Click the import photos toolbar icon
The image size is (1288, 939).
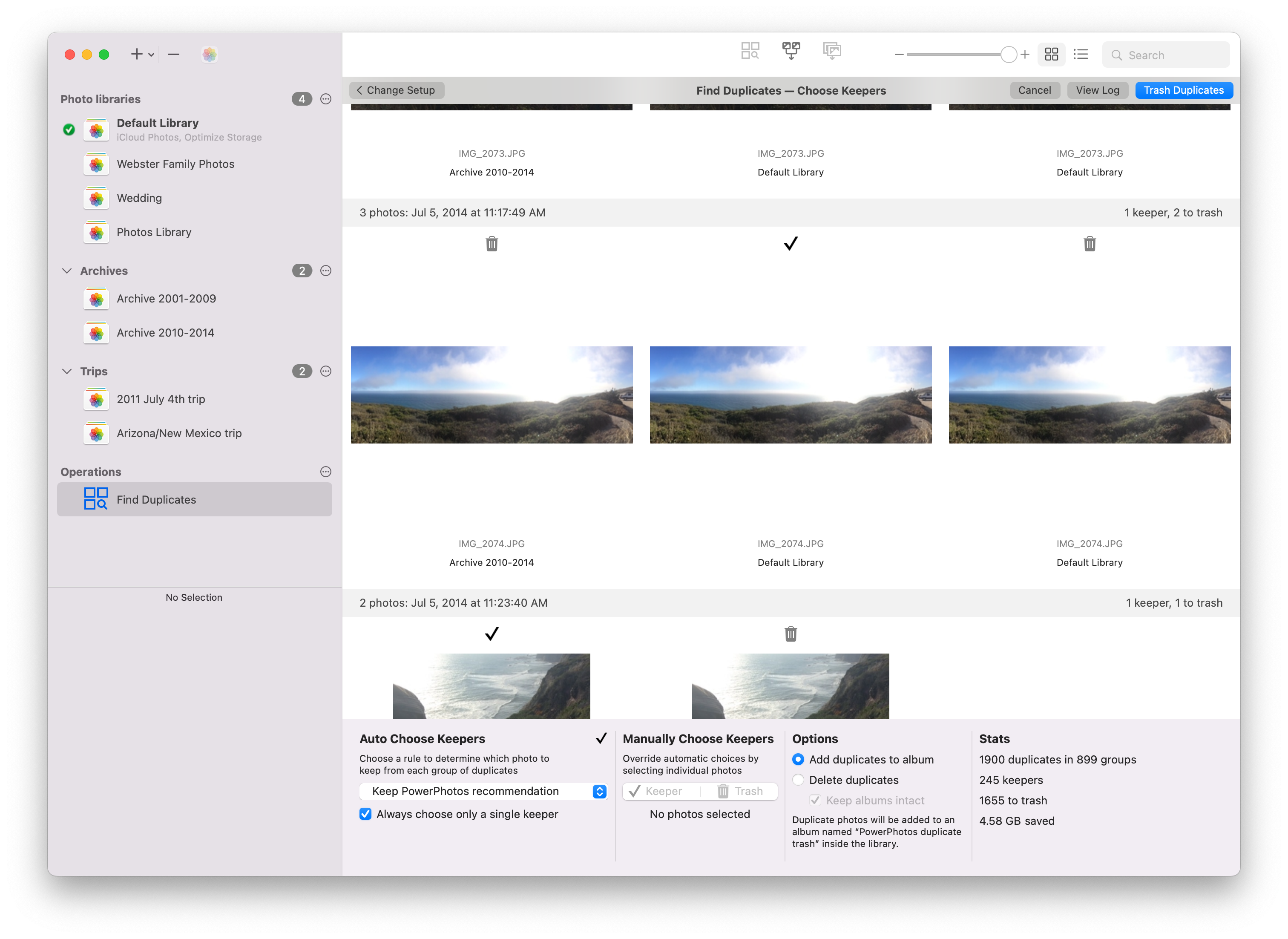832,51
